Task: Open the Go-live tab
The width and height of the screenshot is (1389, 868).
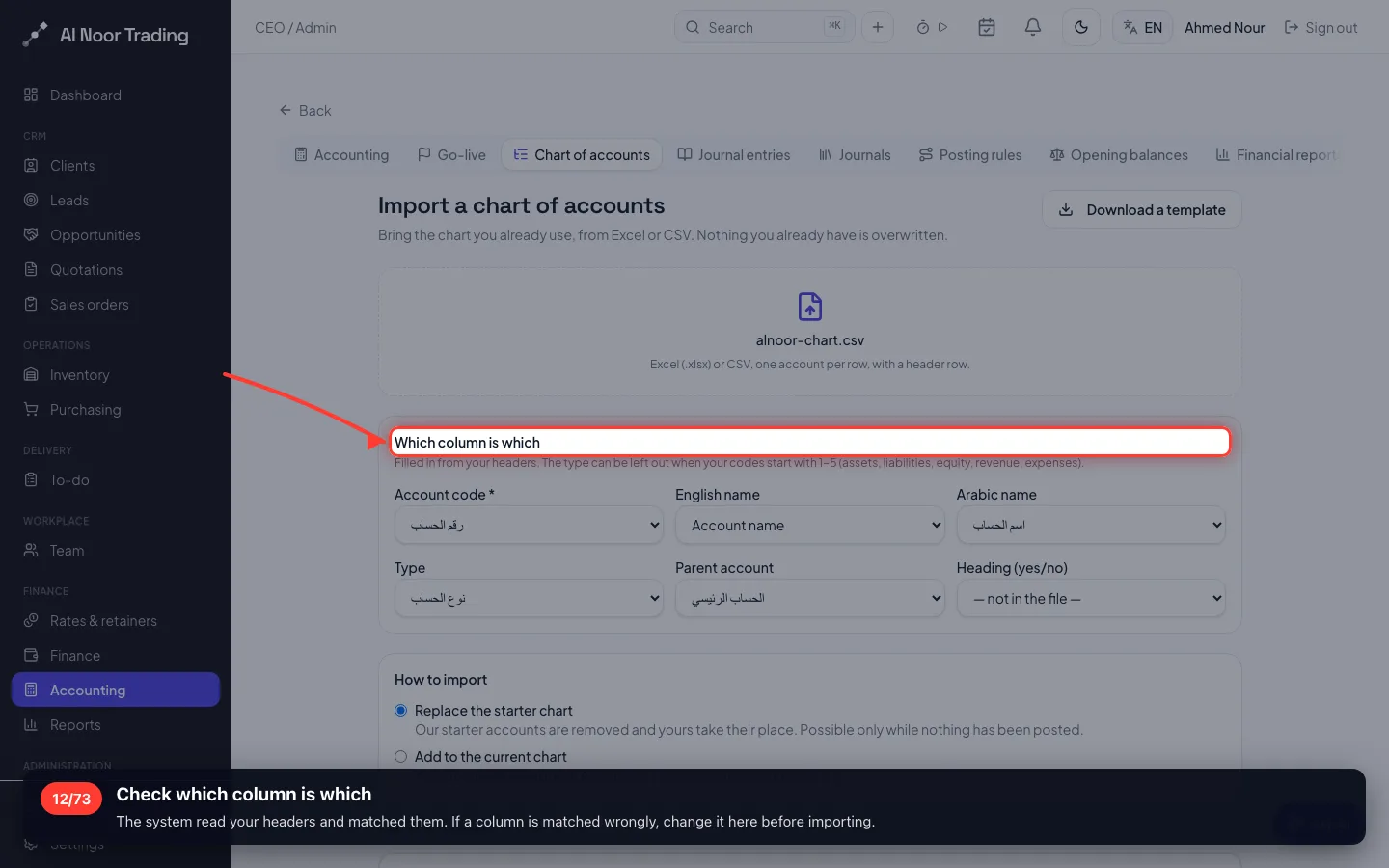Action: pos(451,154)
